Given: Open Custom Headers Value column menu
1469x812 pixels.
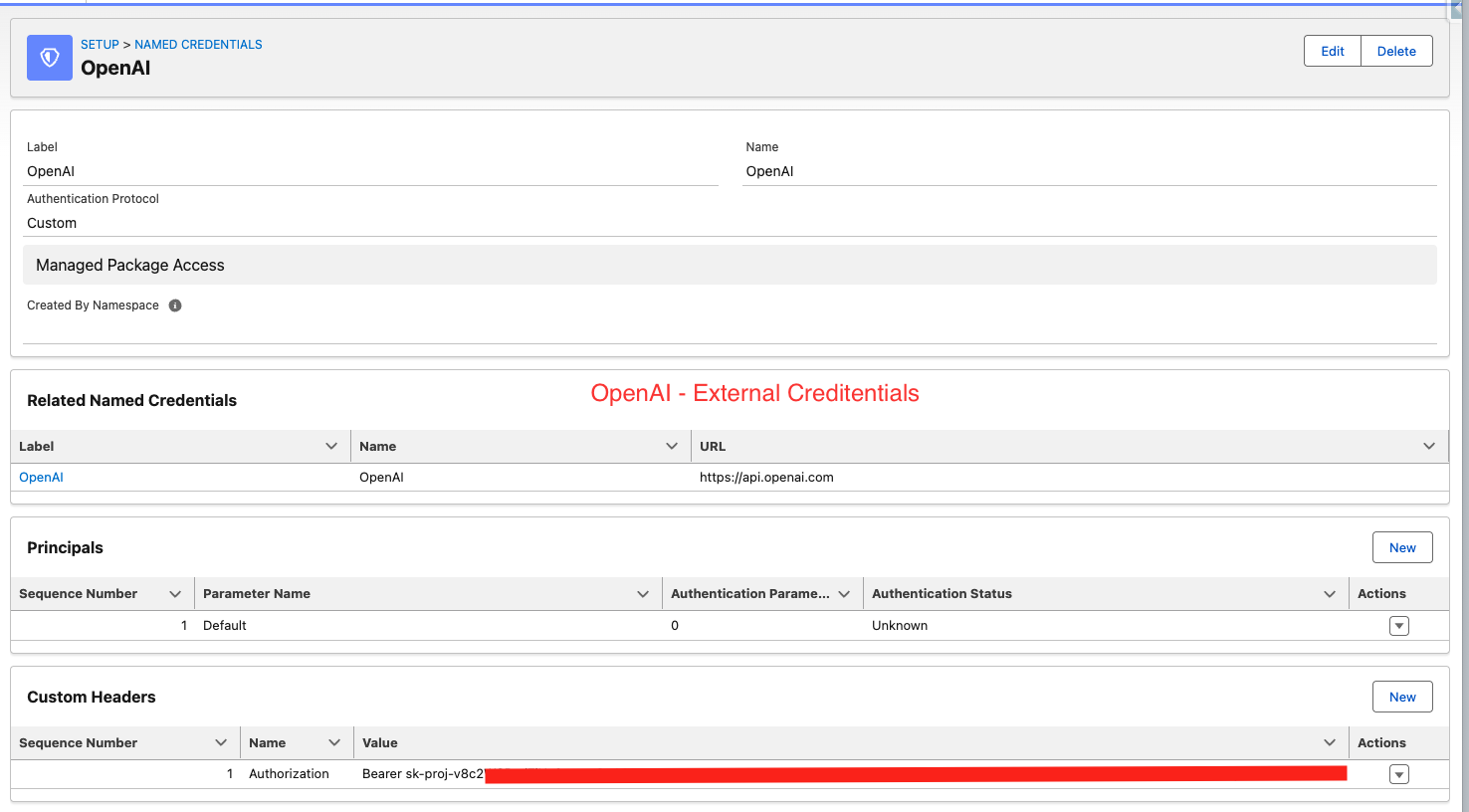Looking at the screenshot, I should (1330, 742).
